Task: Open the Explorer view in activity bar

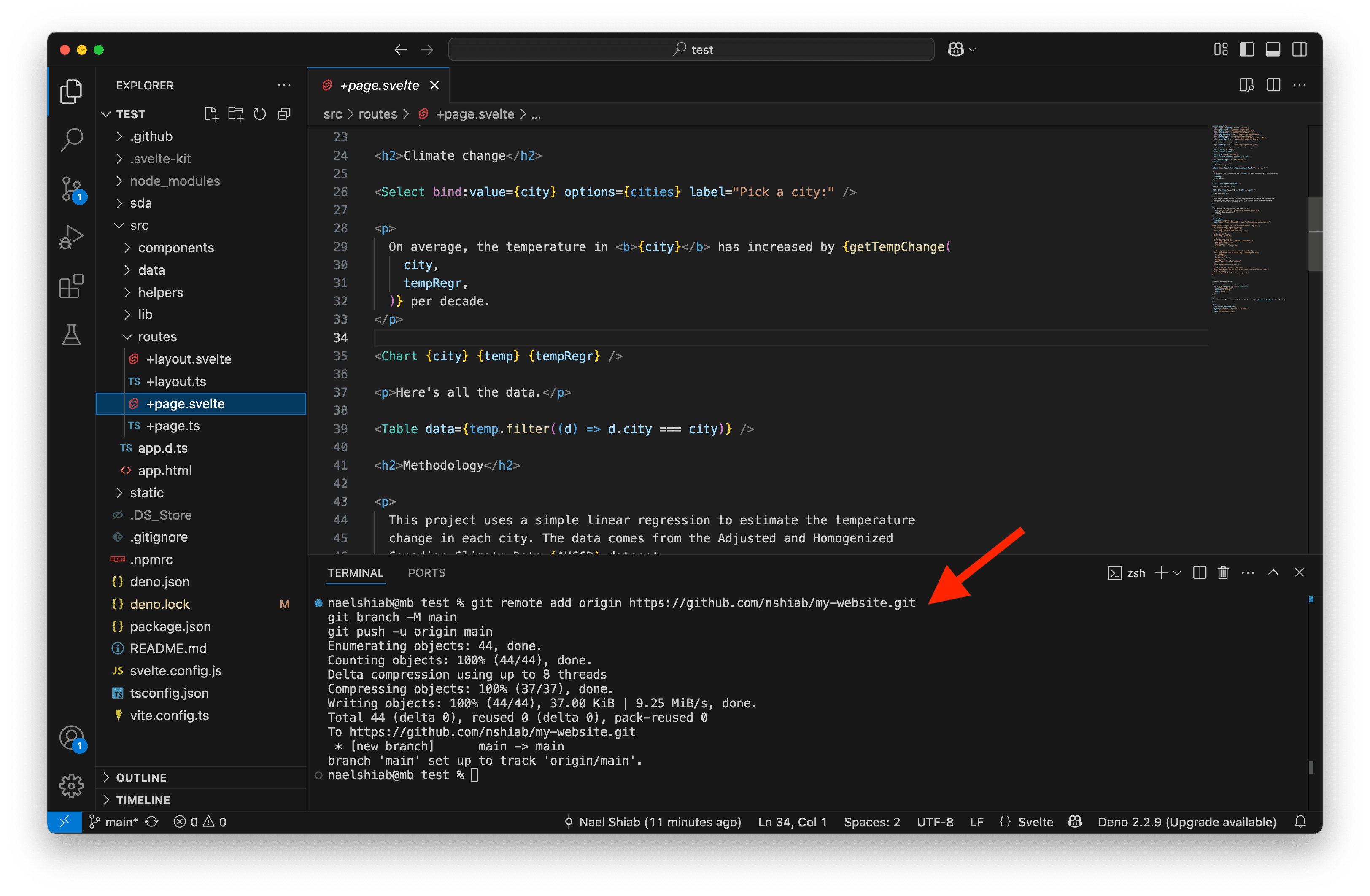Action: [71, 91]
